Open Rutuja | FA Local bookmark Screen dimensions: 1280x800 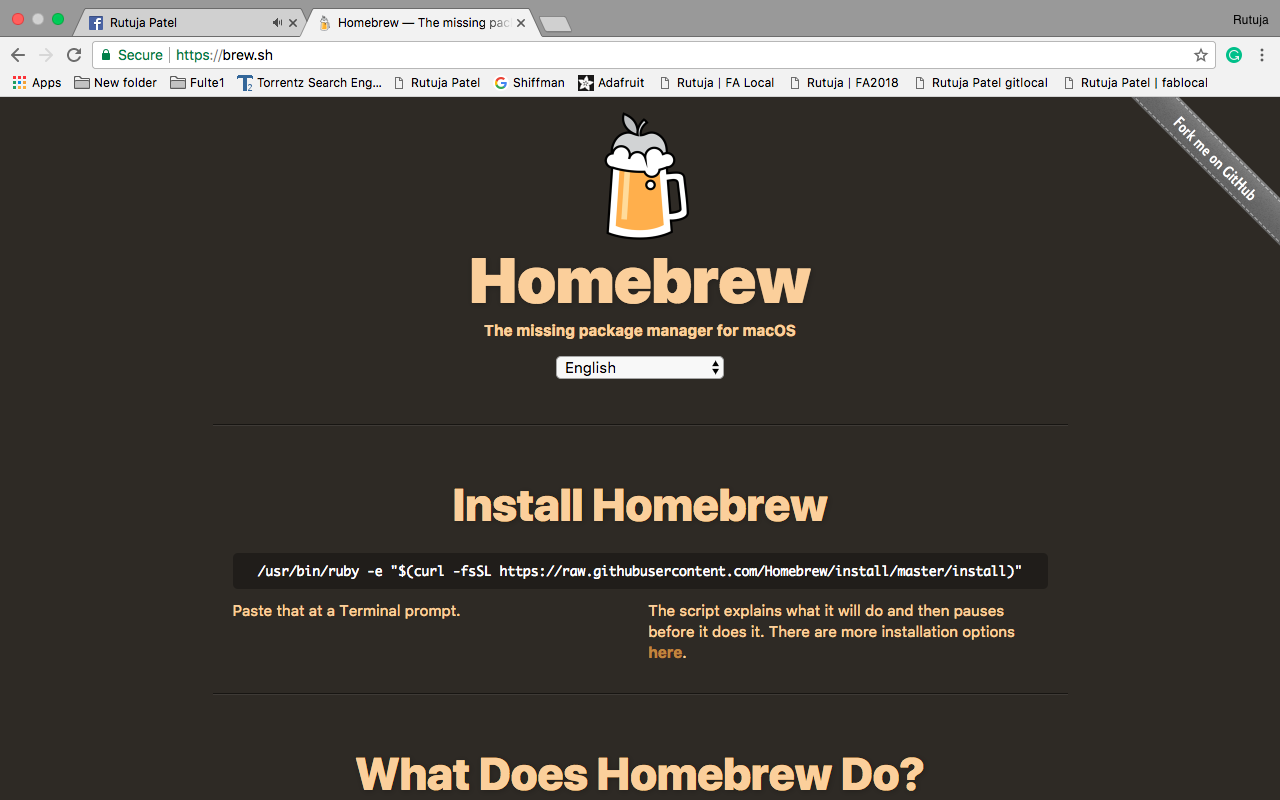717,83
